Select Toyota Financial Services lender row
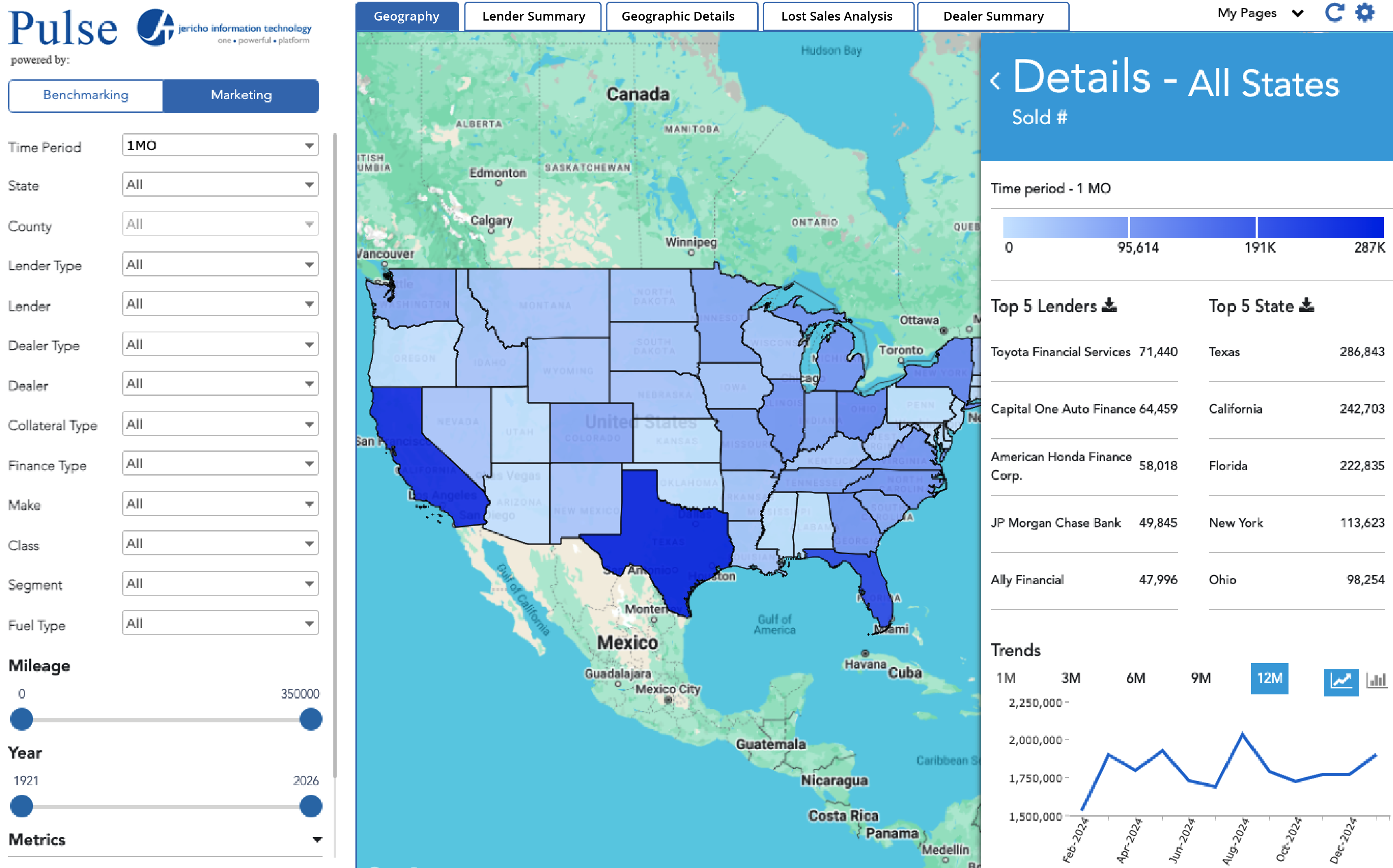1393x868 pixels. (1084, 352)
